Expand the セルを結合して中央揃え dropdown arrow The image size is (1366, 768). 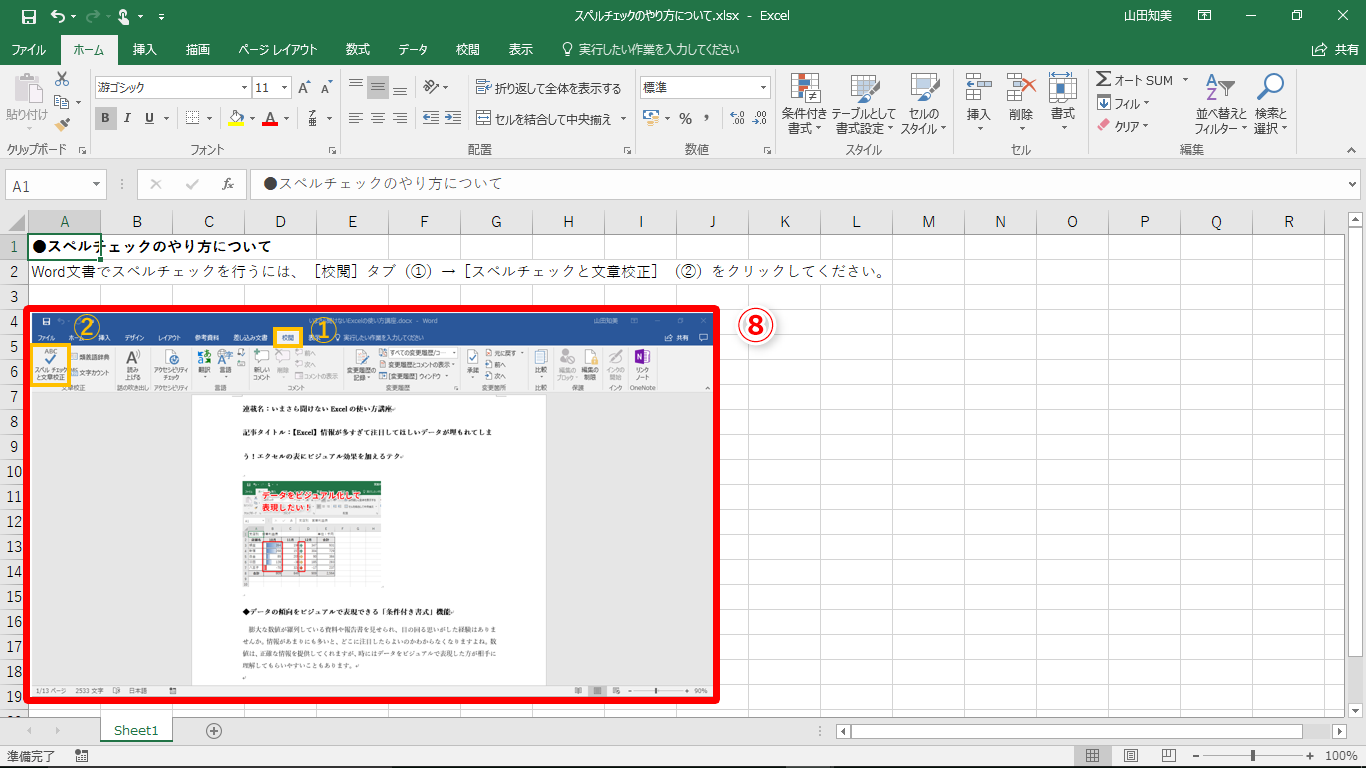[623, 119]
